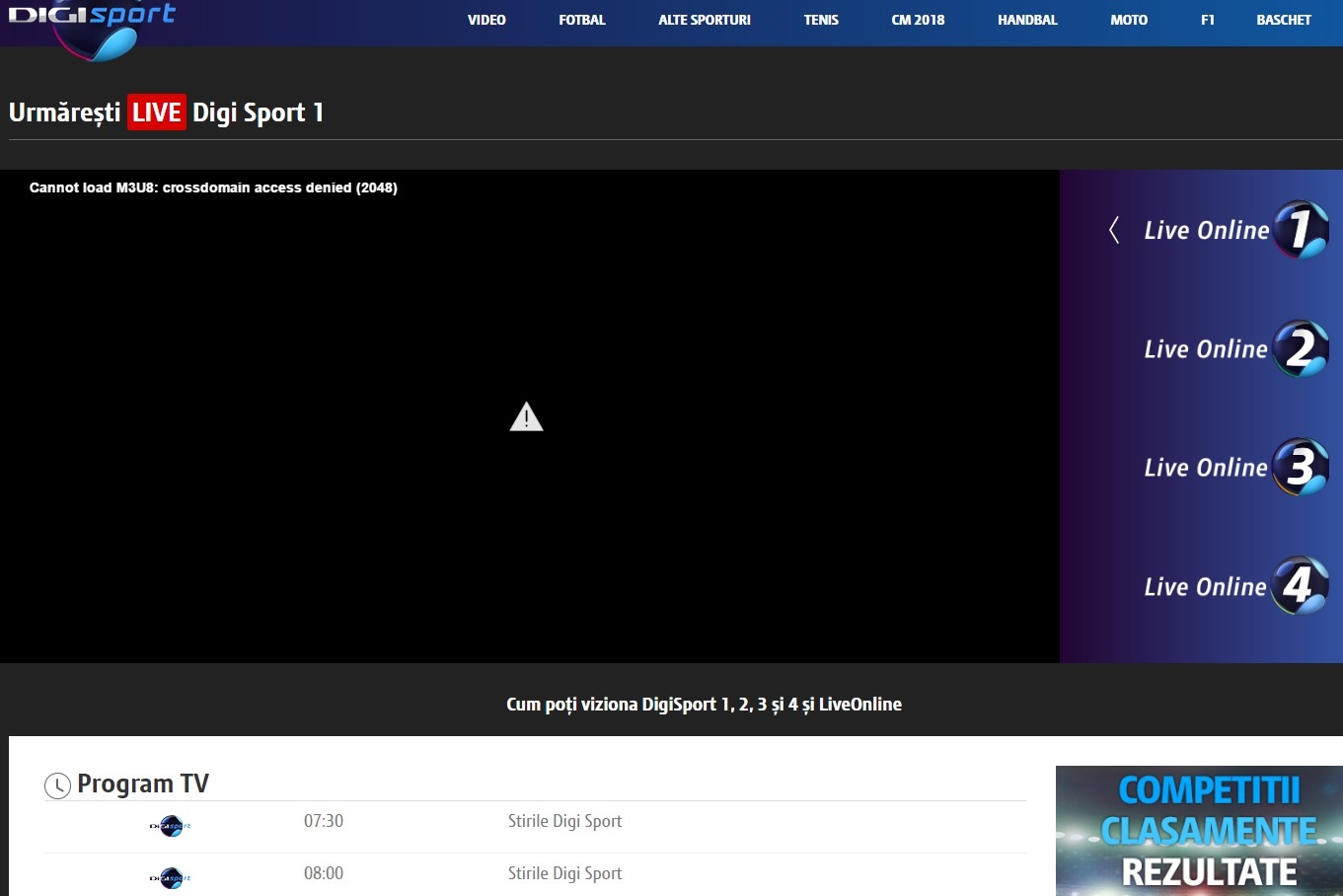Open Competitii Clasamente Rezultate banner
1343x896 pixels.
(x=1199, y=831)
